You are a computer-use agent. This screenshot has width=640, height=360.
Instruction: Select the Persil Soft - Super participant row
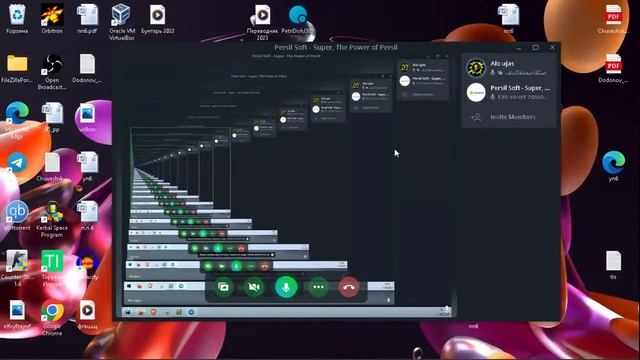pyautogui.click(x=509, y=92)
